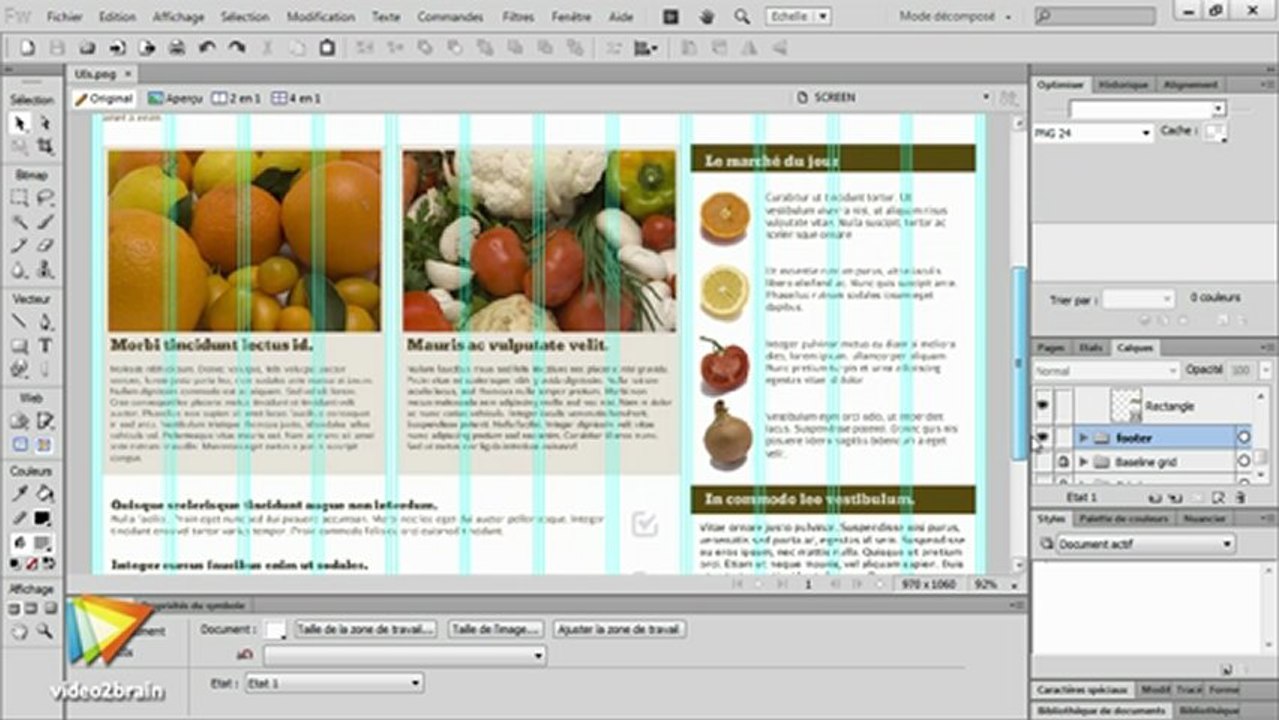Image resolution: width=1279 pixels, height=720 pixels.
Task: Select the Pencil tool
Action: [x=19, y=245]
